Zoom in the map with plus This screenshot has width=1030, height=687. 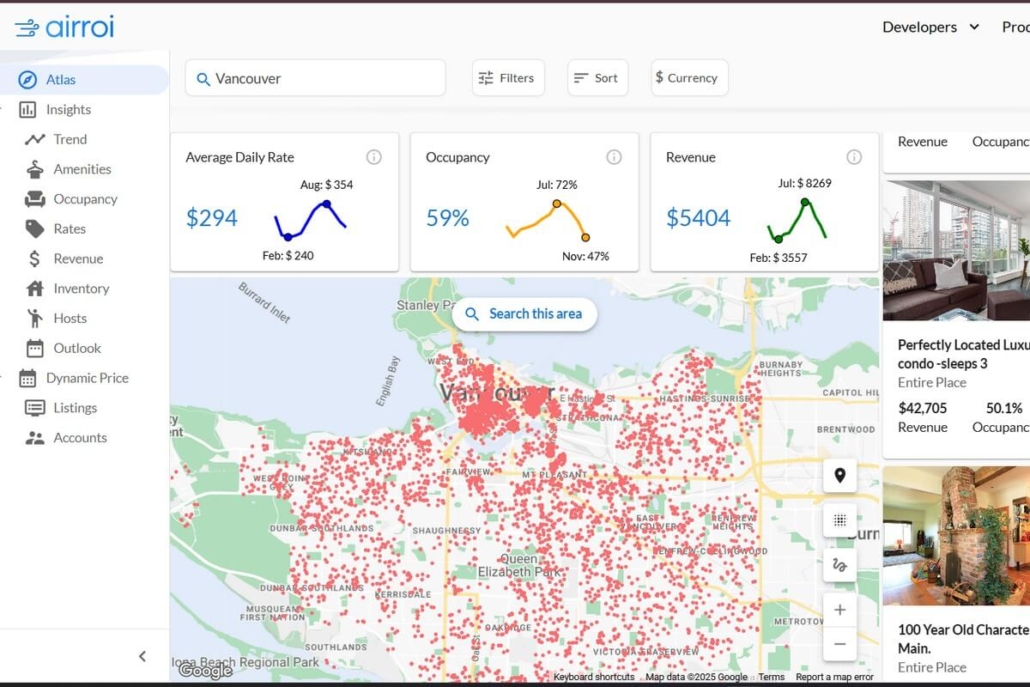point(840,610)
